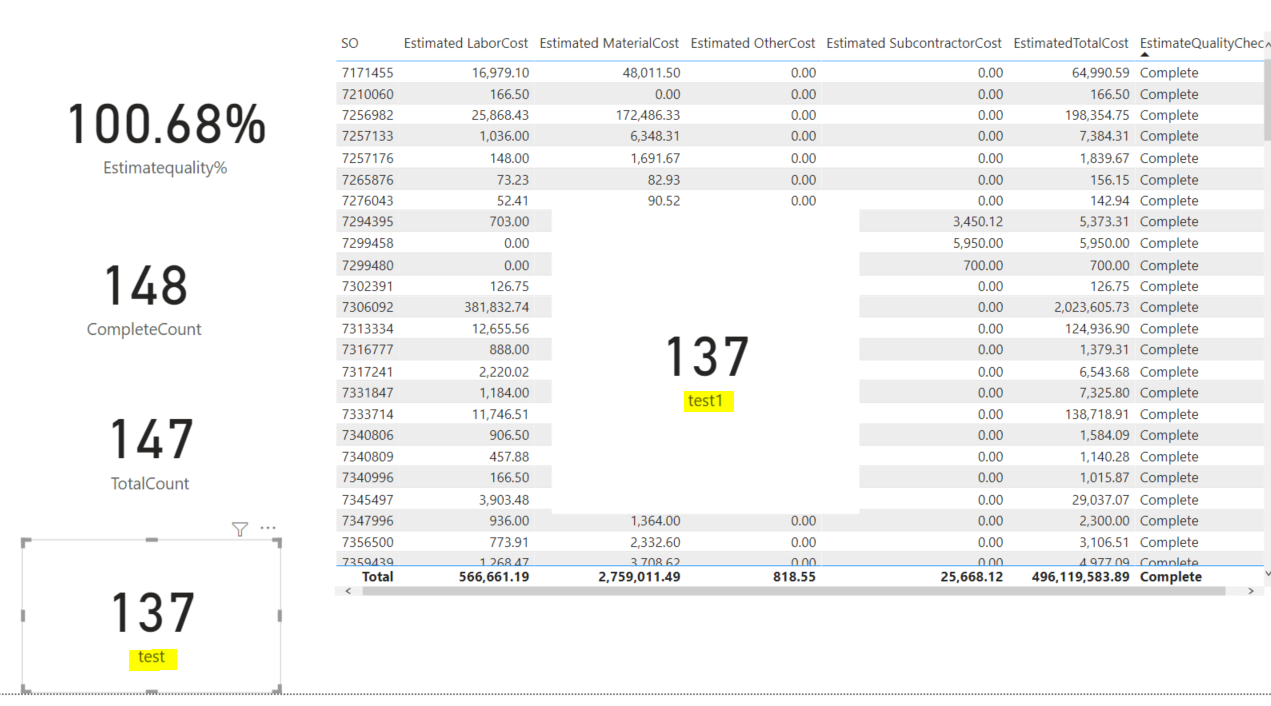Select SO cell 7257133
Viewport: 1271px width, 706px height.
tap(367, 136)
